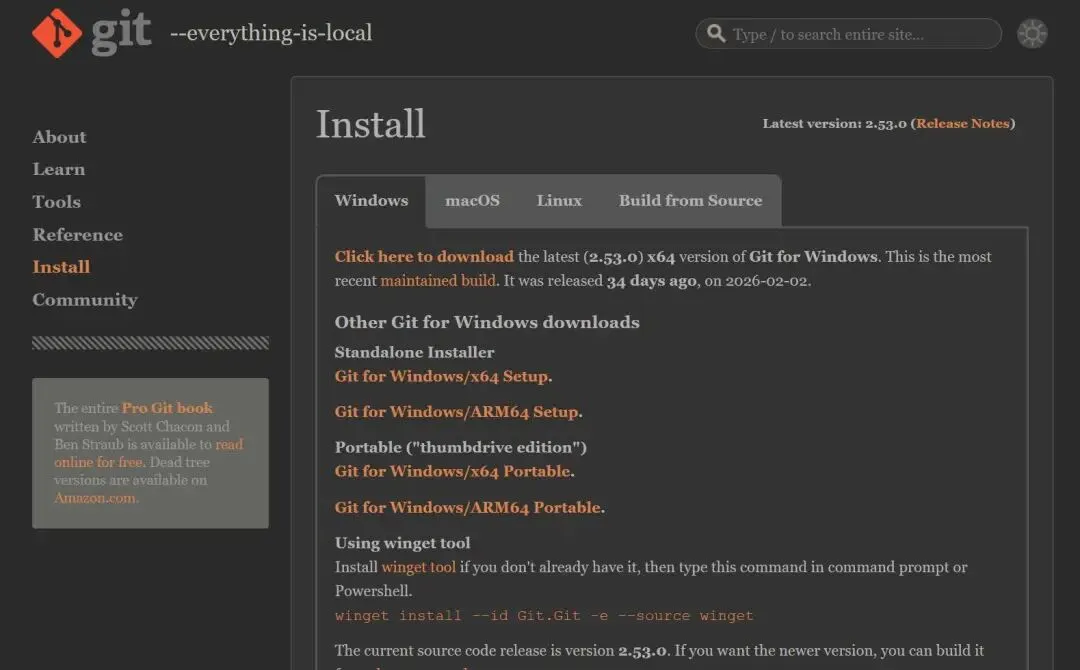The height and width of the screenshot is (670, 1080).
Task: Click the magnifier icon in search box
Action: click(716, 33)
